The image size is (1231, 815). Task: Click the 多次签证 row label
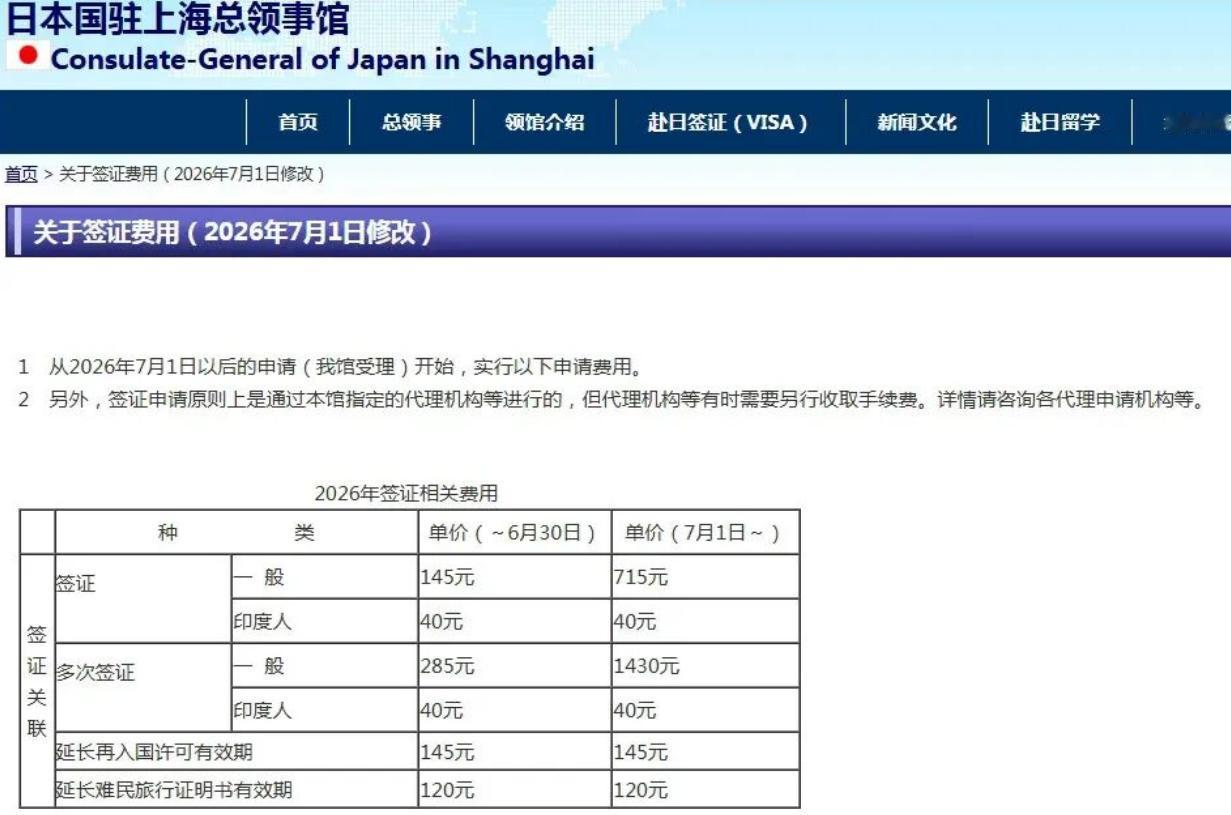coord(95,672)
